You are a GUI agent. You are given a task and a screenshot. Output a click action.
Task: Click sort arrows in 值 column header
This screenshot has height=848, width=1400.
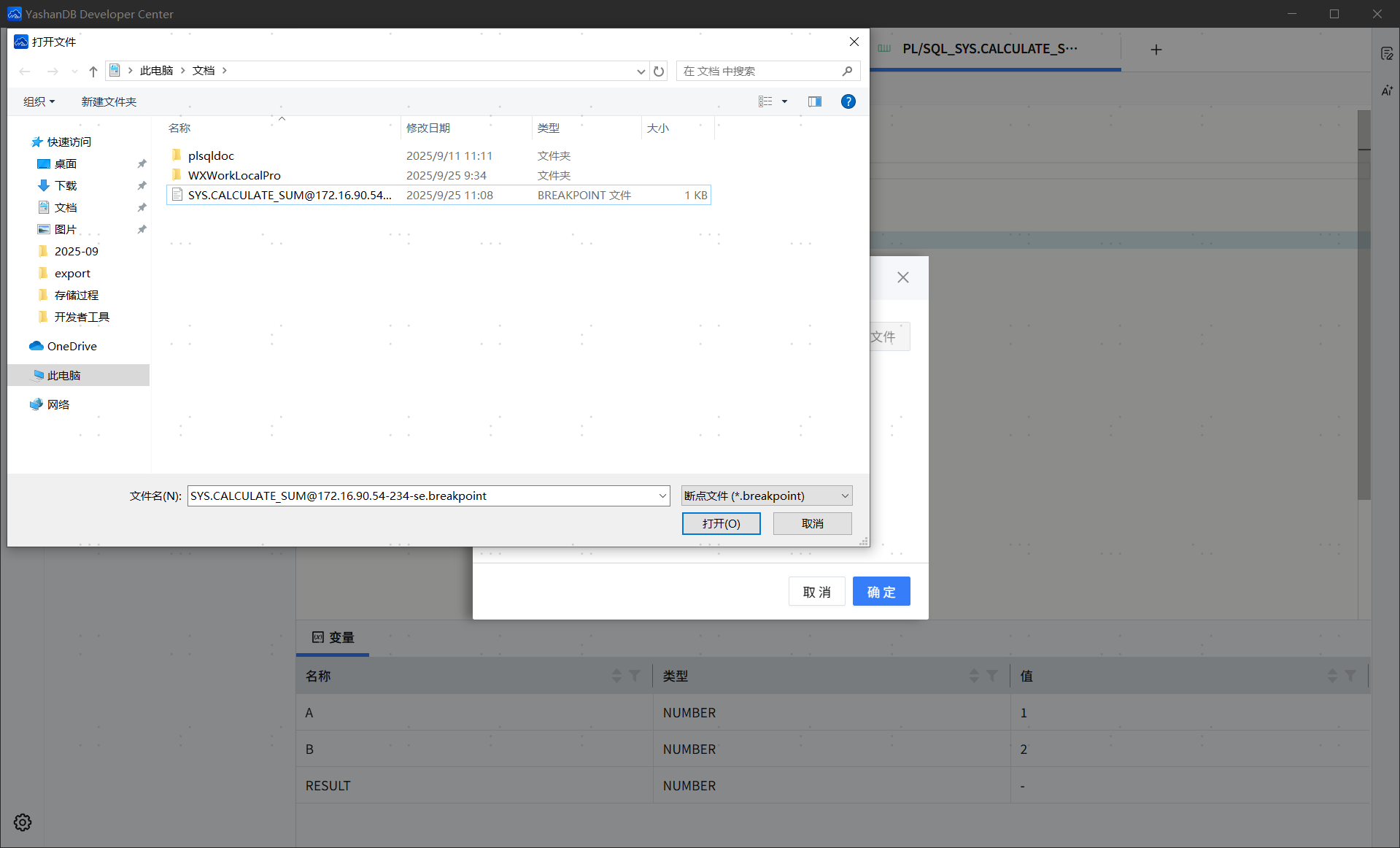pyautogui.click(x=1332, y=676)
